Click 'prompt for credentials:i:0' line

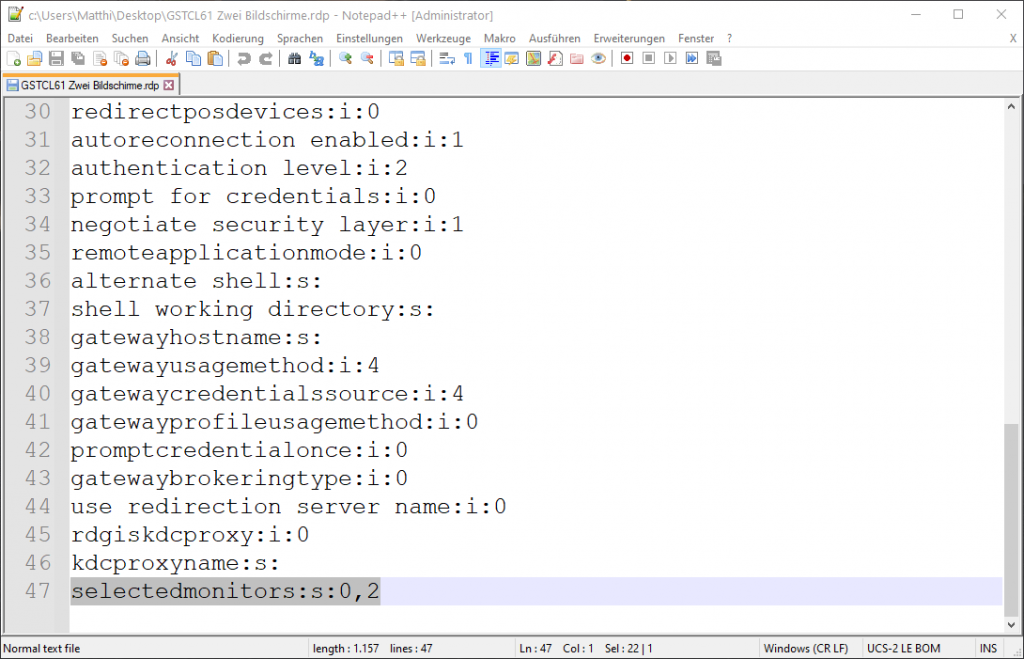click(253, 196)
